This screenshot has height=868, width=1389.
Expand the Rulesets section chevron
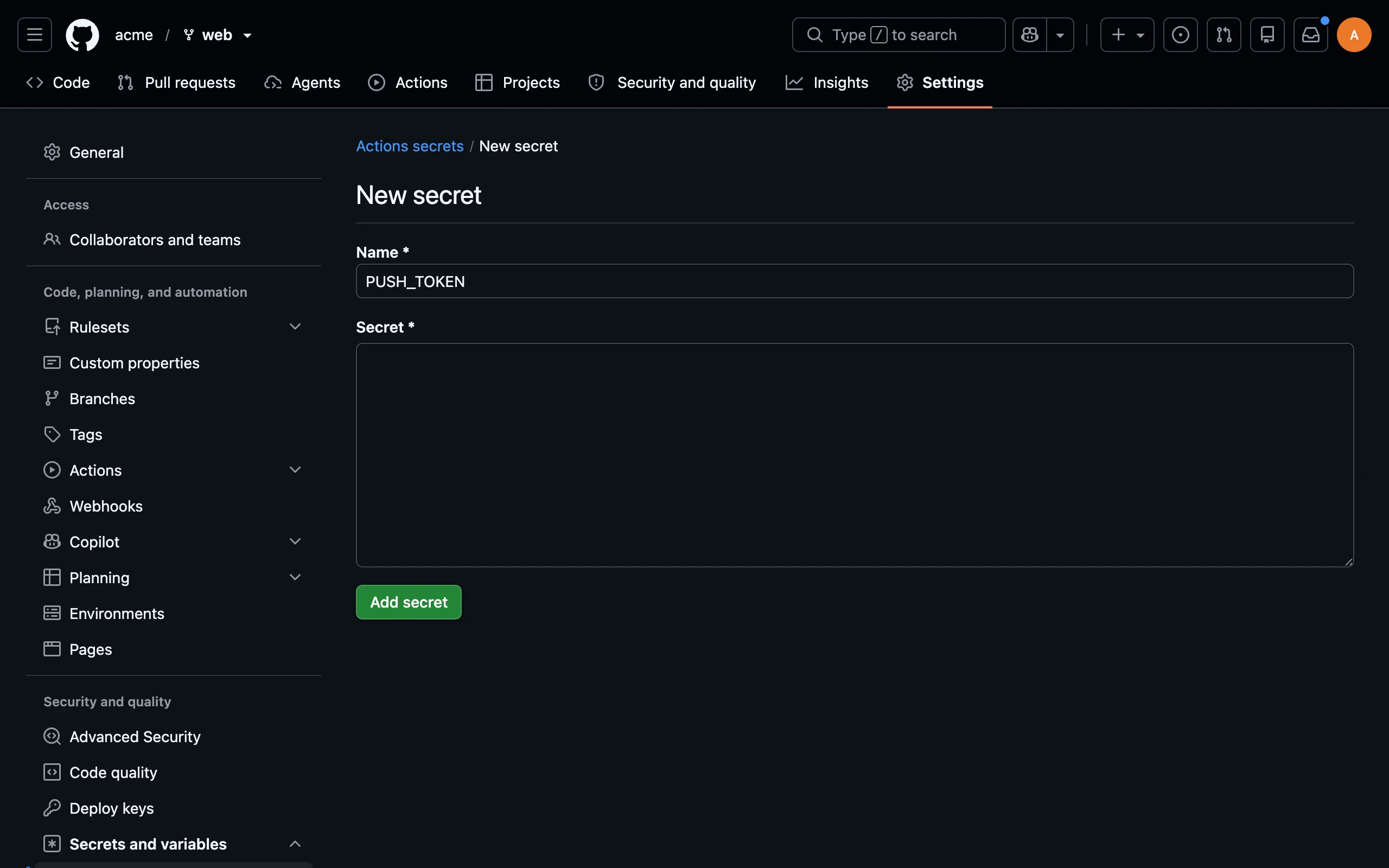pos(295,327)
